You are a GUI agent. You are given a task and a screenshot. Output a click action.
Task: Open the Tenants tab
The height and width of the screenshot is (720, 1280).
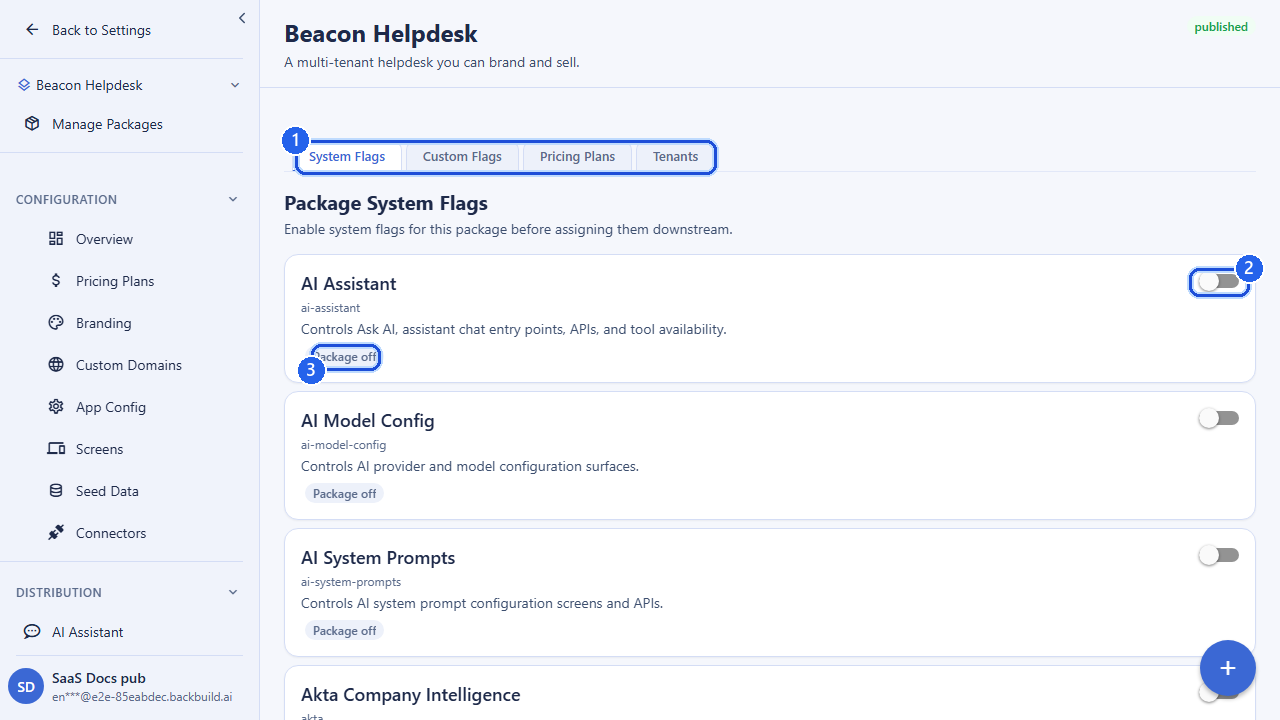point(675,157)
